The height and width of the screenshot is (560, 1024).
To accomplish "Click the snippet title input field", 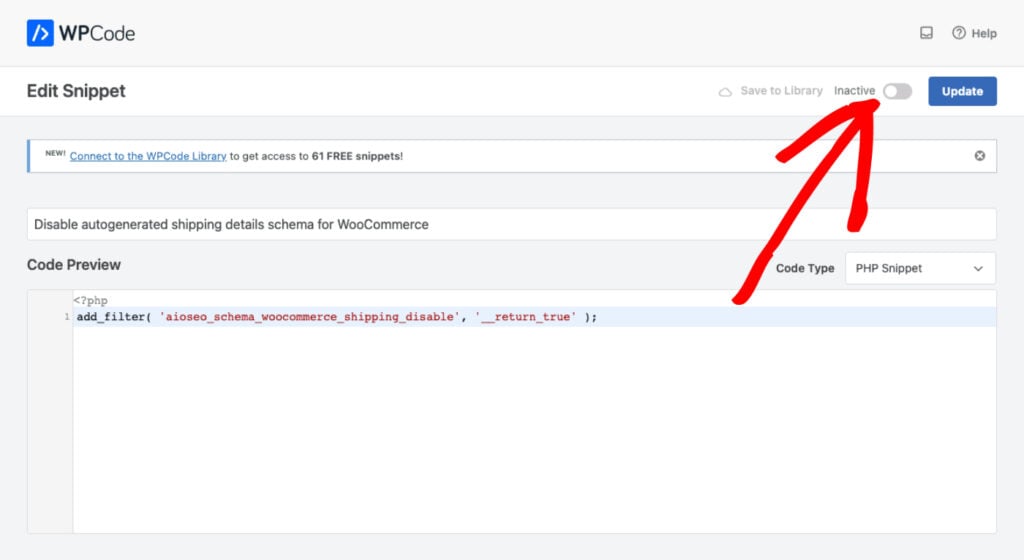I will coord(511,225).
